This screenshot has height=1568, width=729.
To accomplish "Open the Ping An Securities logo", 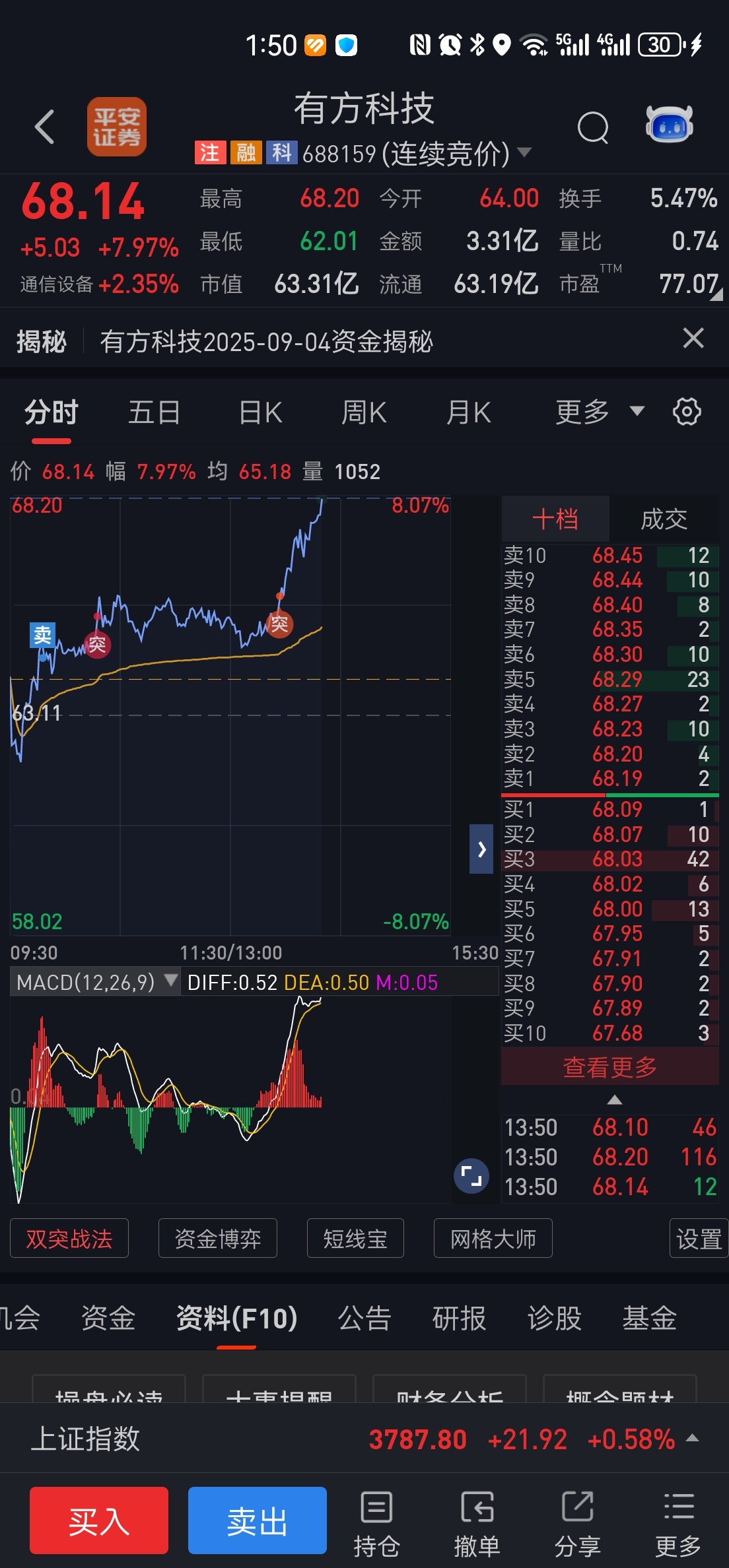I will click(x=117, y=127).
